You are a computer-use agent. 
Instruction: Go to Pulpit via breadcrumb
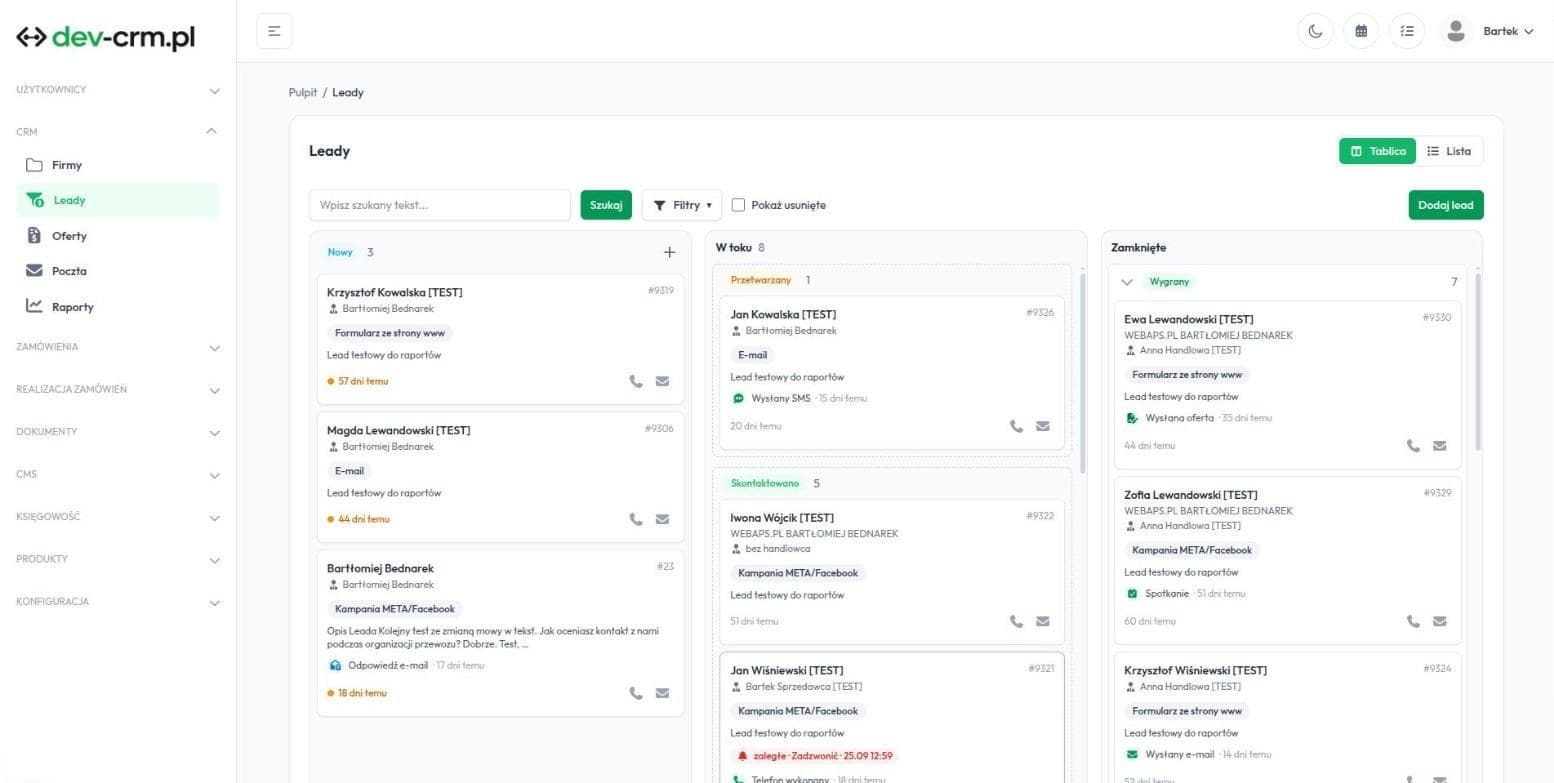click(x=303, y=92)
